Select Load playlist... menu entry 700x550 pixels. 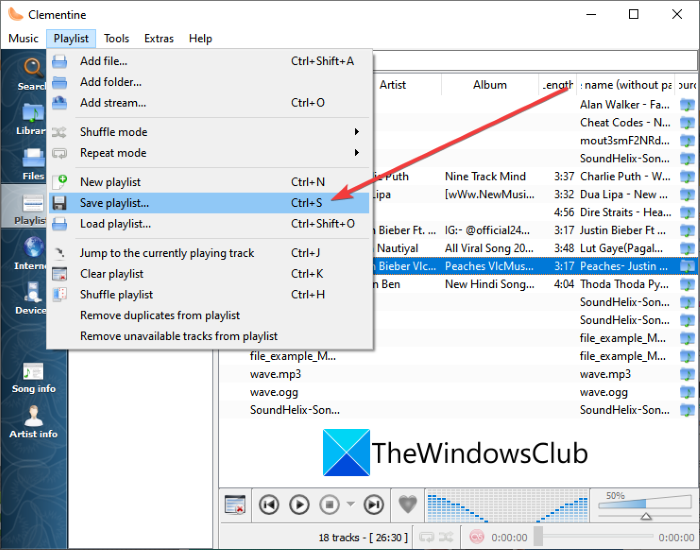[209, 224]
